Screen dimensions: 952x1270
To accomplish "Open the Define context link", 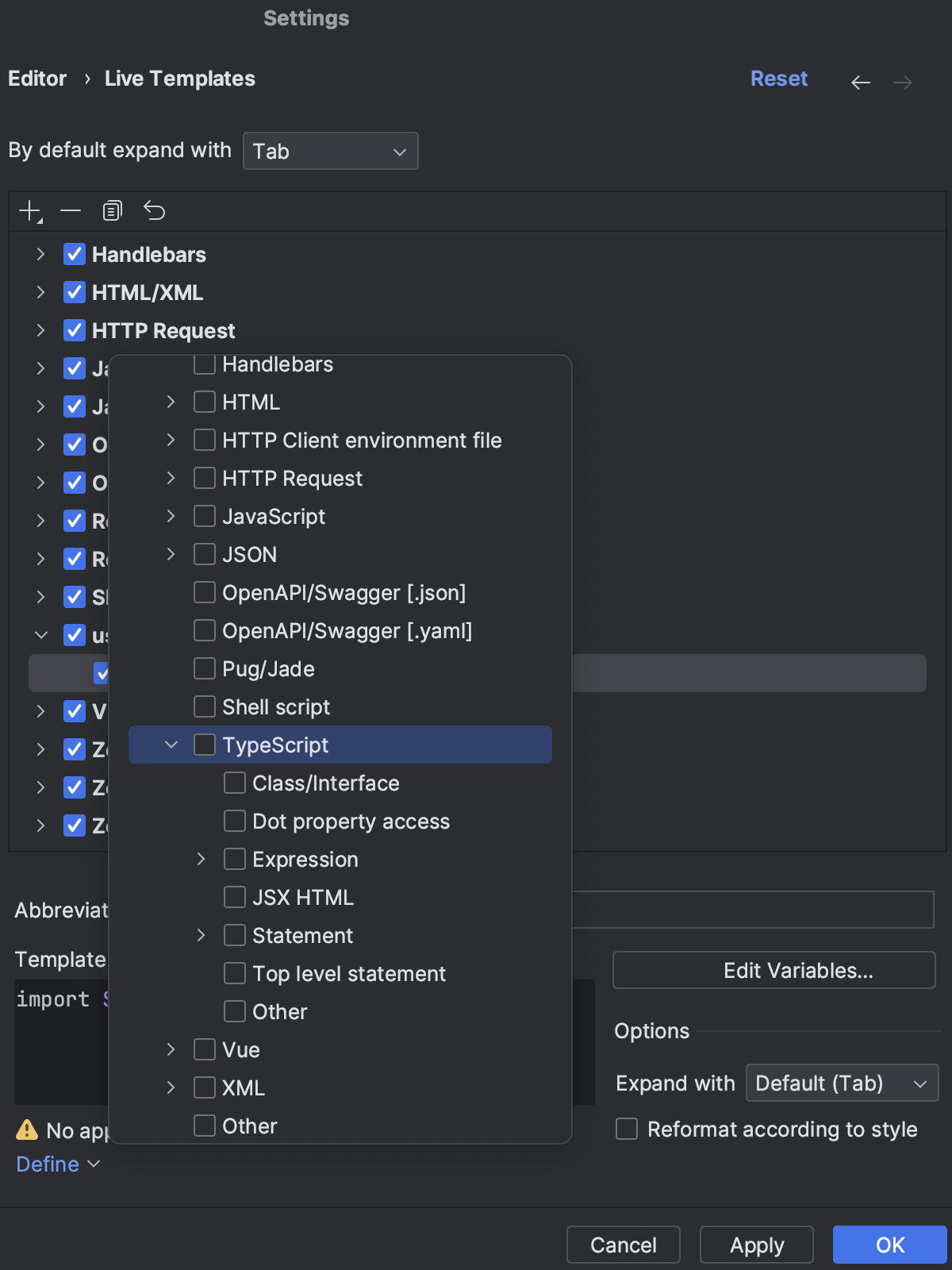I will click(57, 1164).
